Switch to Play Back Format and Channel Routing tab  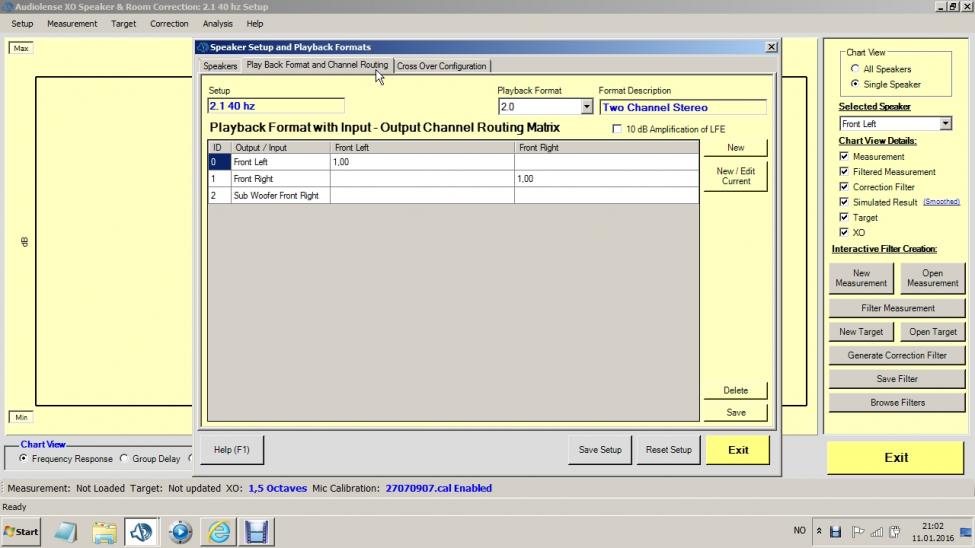click(x=317, y=65)
